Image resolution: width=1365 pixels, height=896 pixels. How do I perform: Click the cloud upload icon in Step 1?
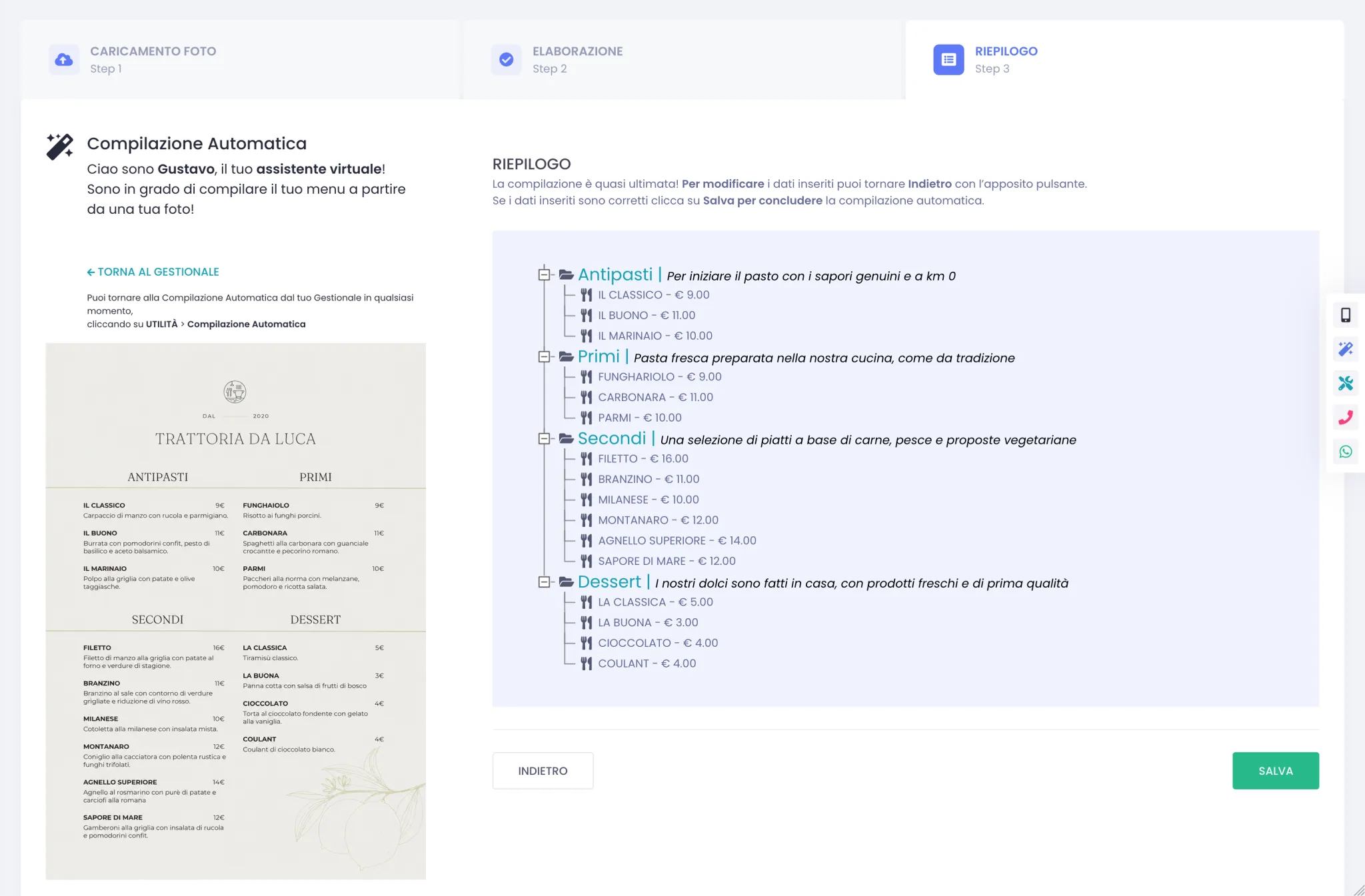click(63, 60)
